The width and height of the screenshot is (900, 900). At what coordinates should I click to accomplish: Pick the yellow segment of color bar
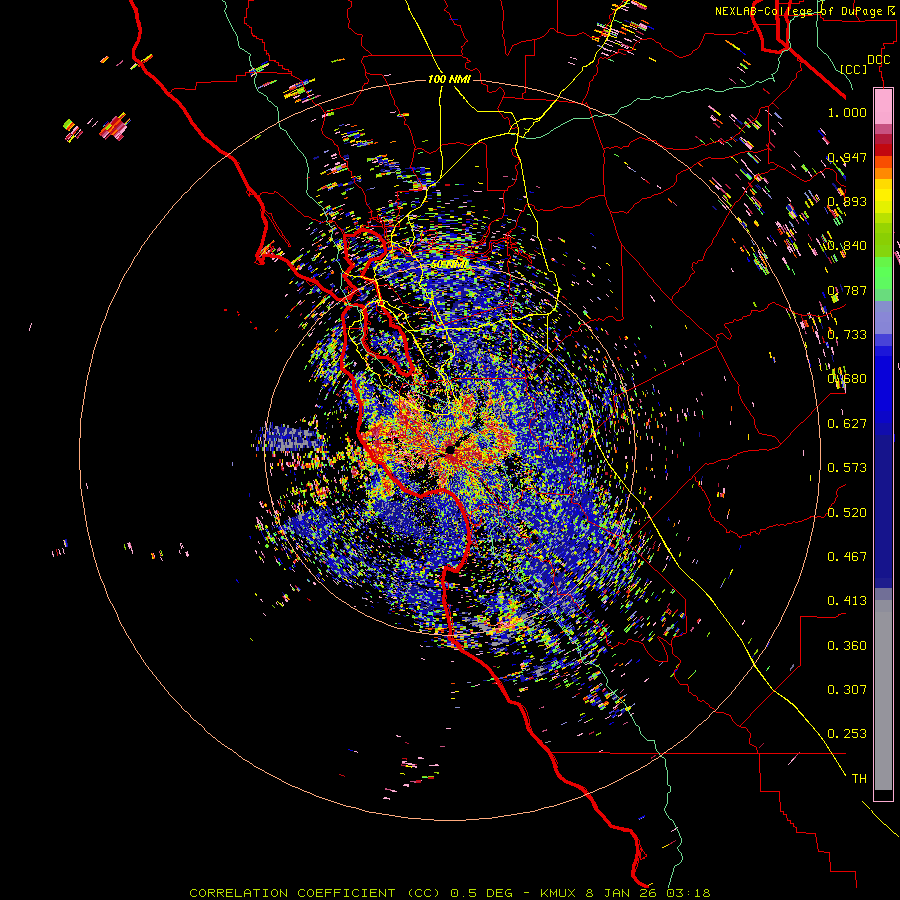coord(883,196)
